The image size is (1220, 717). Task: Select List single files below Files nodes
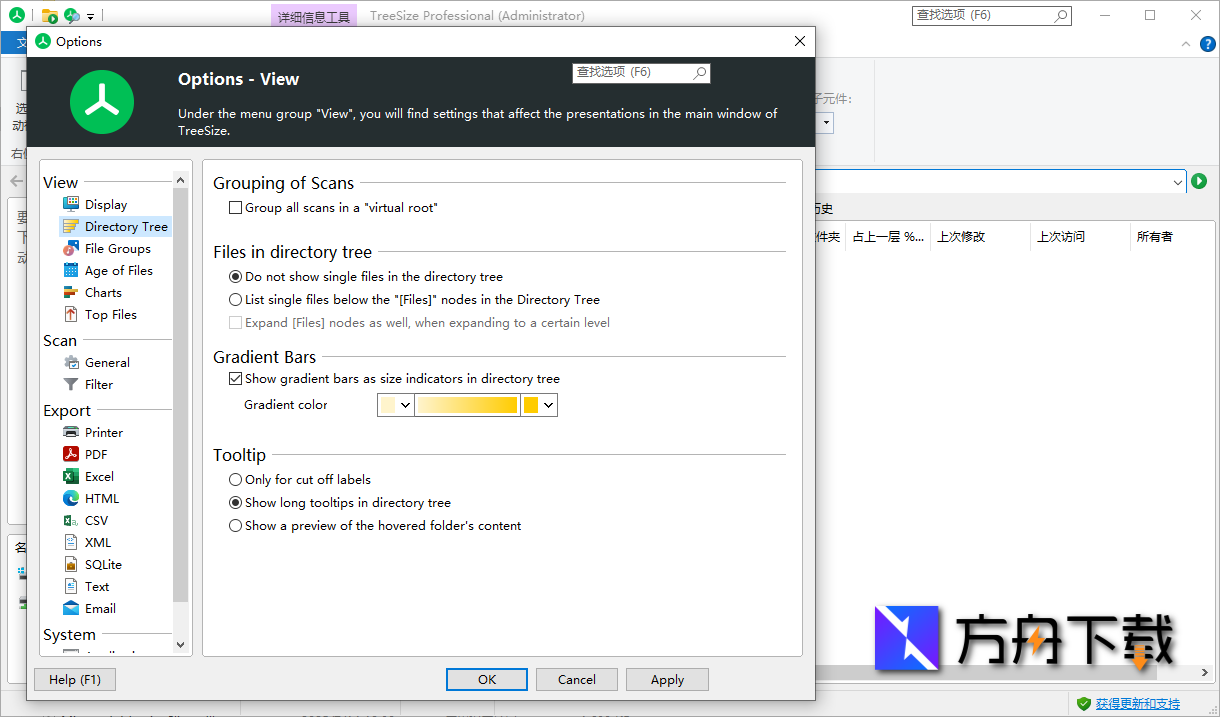pos(236,299)
